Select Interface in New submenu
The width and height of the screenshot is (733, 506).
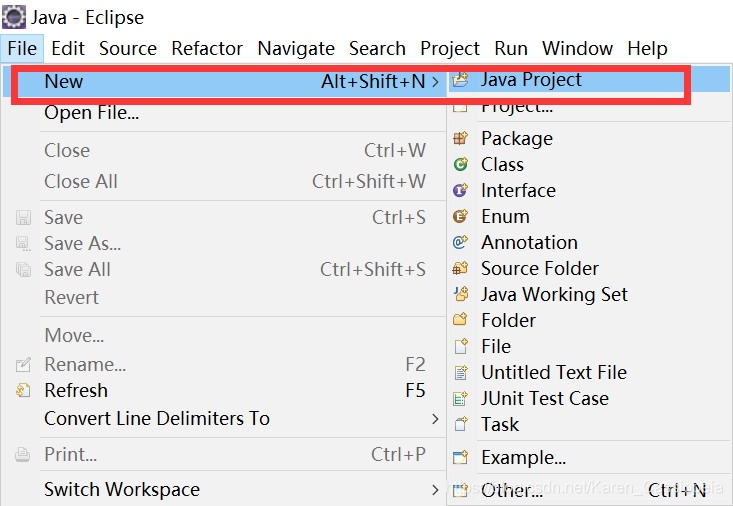click(589, 190)
